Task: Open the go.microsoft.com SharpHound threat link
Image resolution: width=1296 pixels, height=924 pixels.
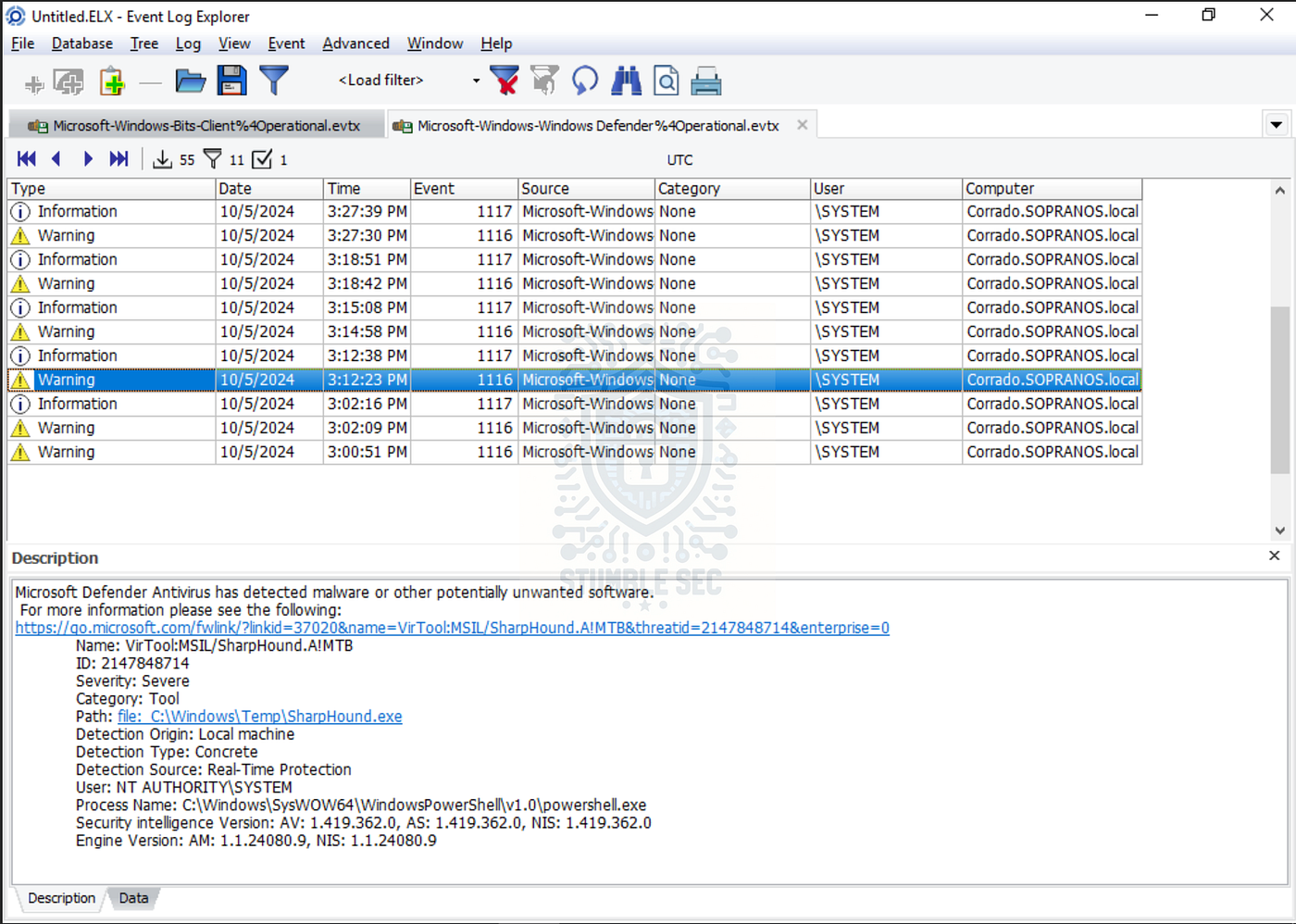Action: 452,628
